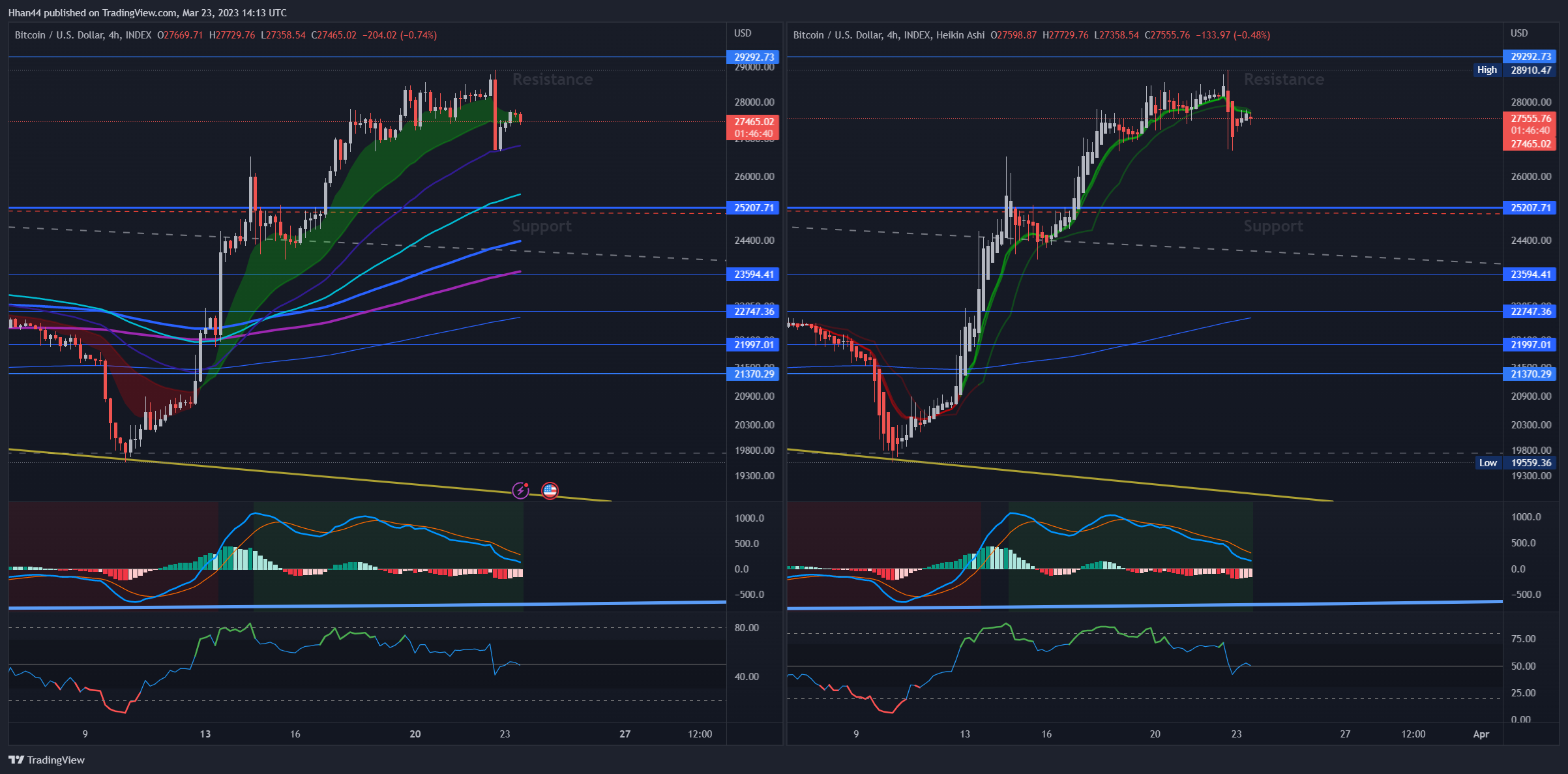The image size is (1568, 774).
Task: Click the USD currency label on left chart
Action: 743,33
